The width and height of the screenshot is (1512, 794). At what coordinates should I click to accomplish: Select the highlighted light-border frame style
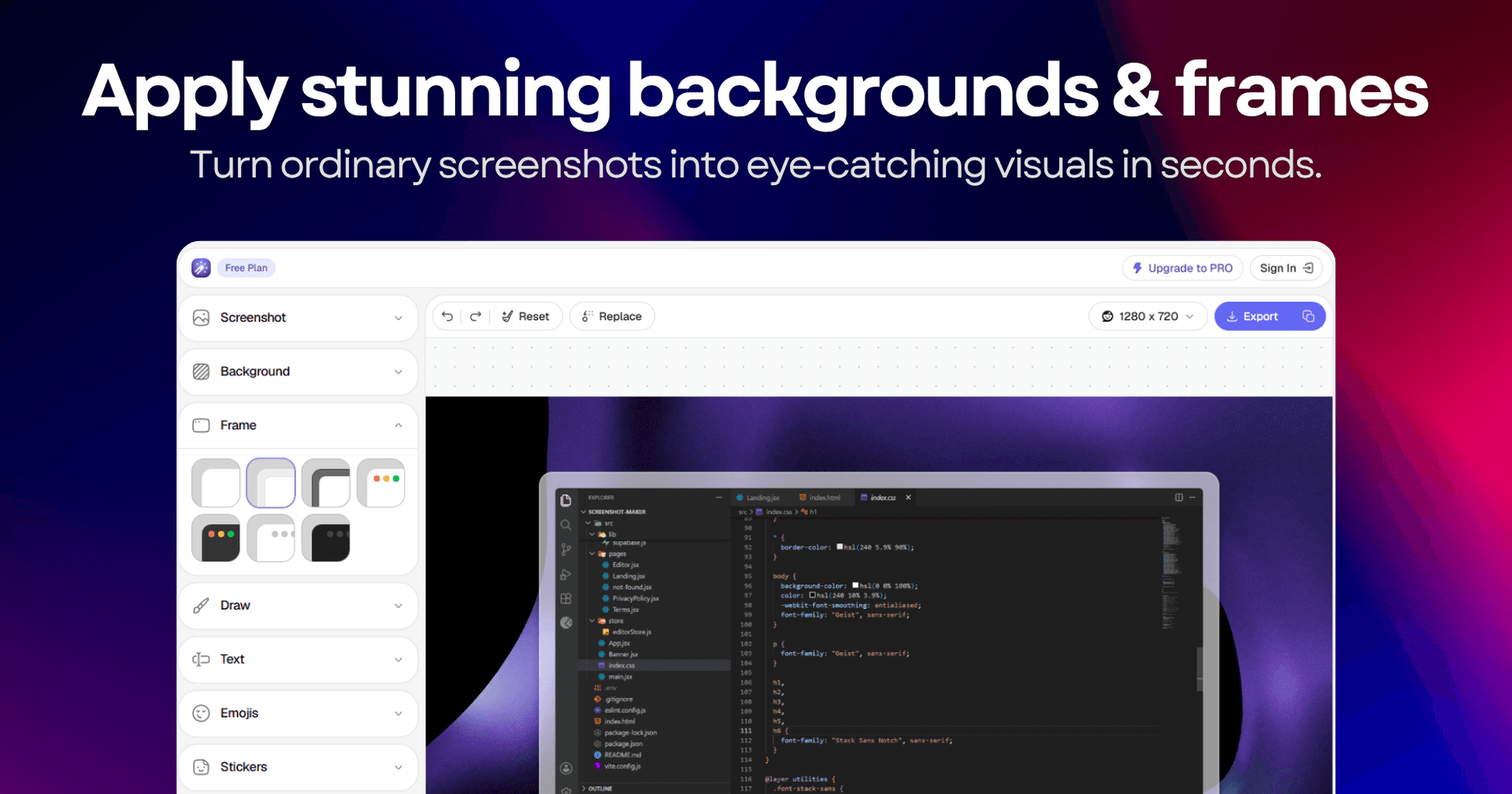pos(271,483)
